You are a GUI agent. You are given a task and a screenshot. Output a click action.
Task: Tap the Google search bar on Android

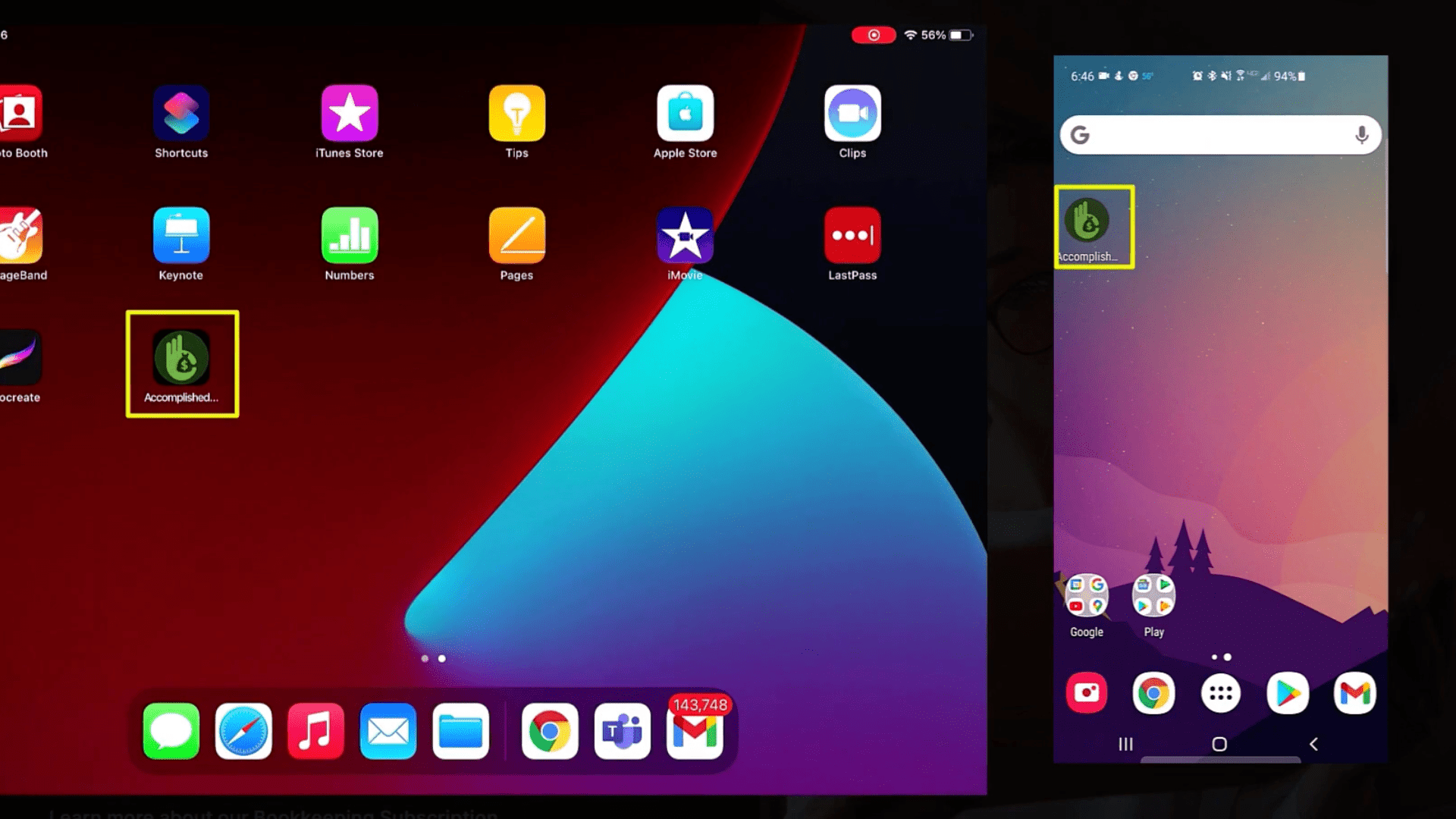click(1219, 134)
